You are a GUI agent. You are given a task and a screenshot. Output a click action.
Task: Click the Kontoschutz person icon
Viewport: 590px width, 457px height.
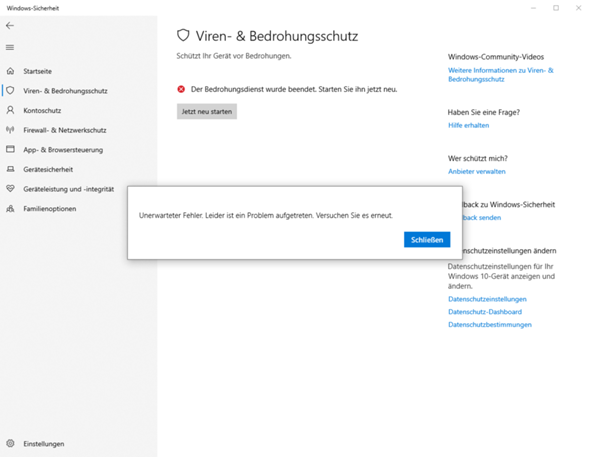click(x=11, y=110)
